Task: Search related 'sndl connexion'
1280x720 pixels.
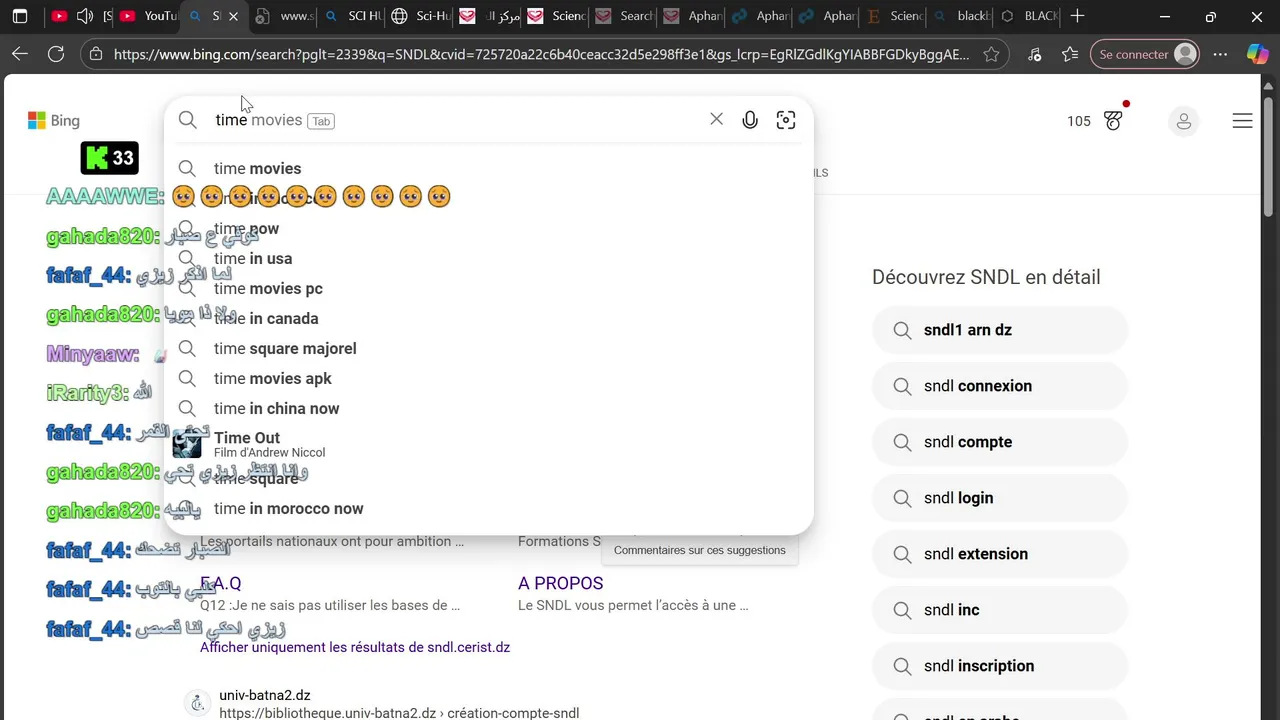Action: pyautogui.click(x=1000, y=386)
